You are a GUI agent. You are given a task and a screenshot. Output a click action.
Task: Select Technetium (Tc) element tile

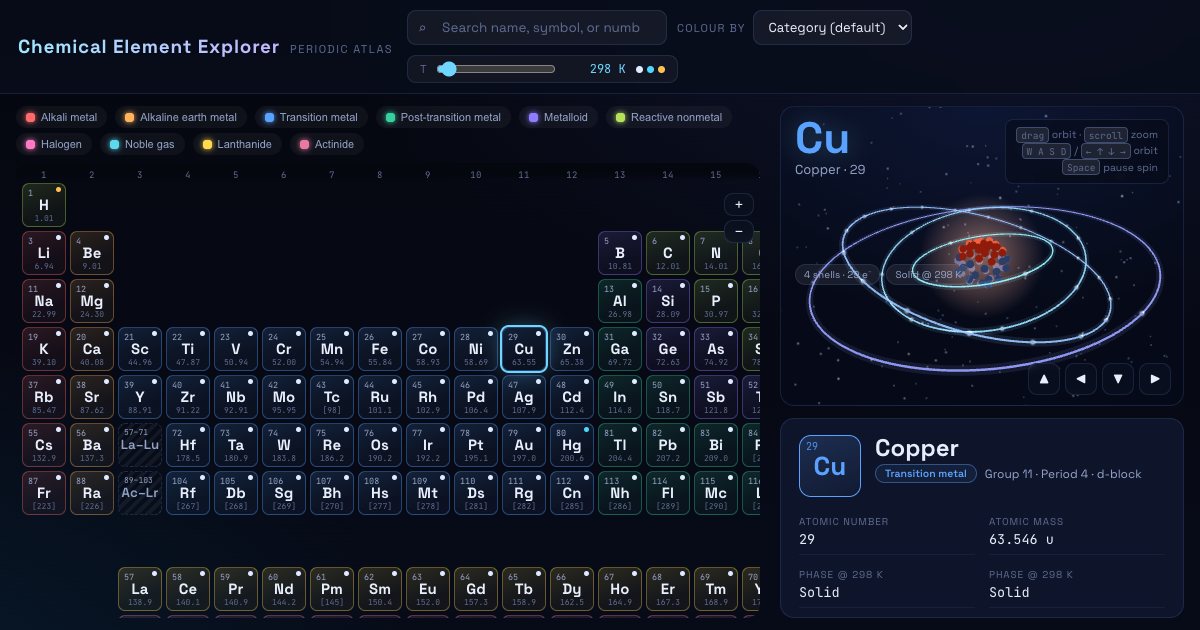(332, 397)
